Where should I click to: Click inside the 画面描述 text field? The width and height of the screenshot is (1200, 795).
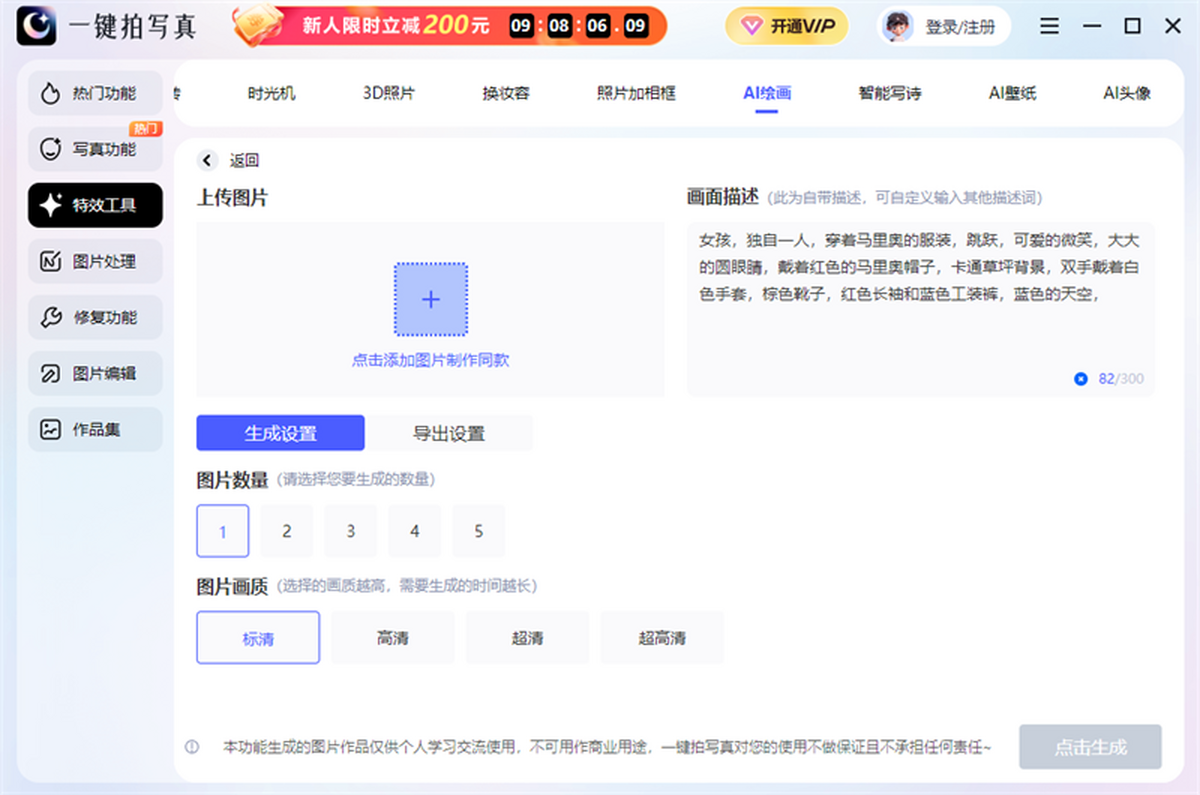[920, 320]
